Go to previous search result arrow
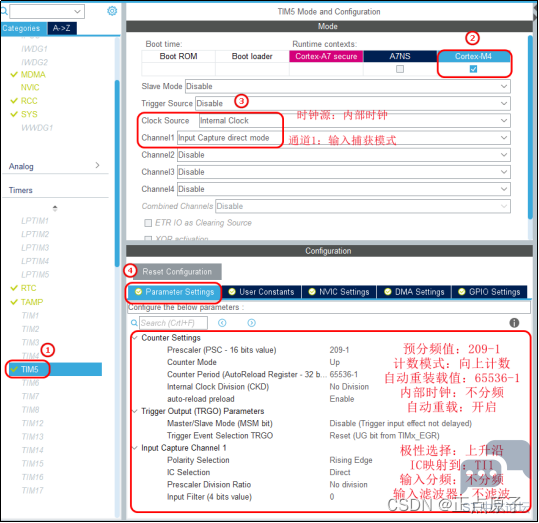Screen dimensions: 539x523 222,323
